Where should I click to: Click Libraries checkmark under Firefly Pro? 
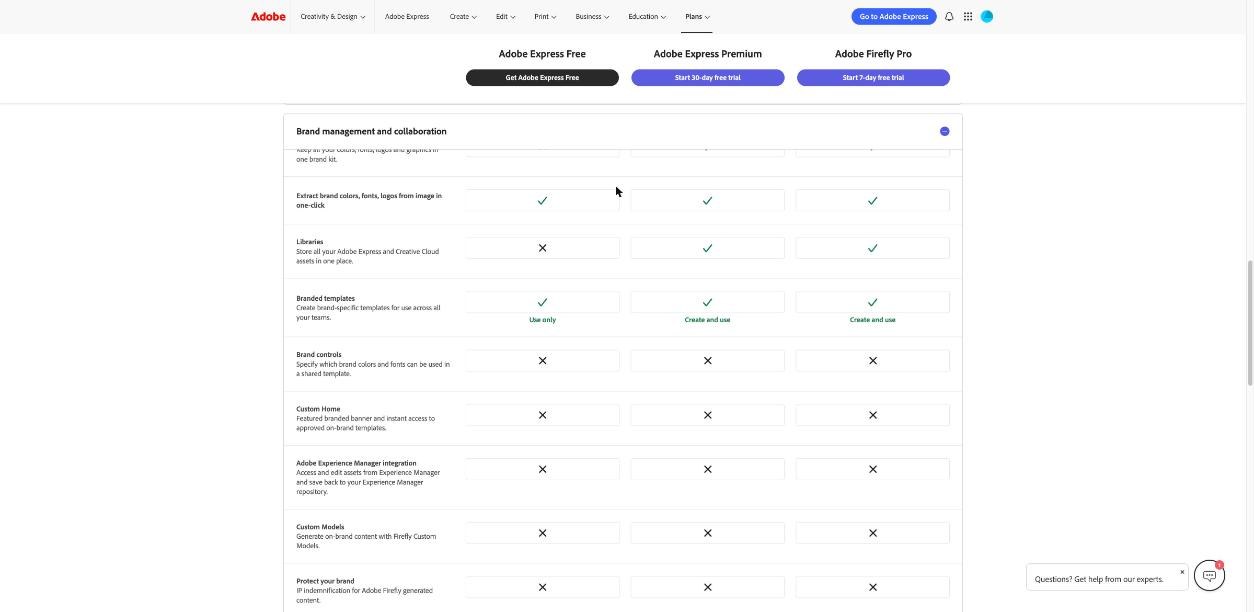pyautogui.click(x=873, y=248)
